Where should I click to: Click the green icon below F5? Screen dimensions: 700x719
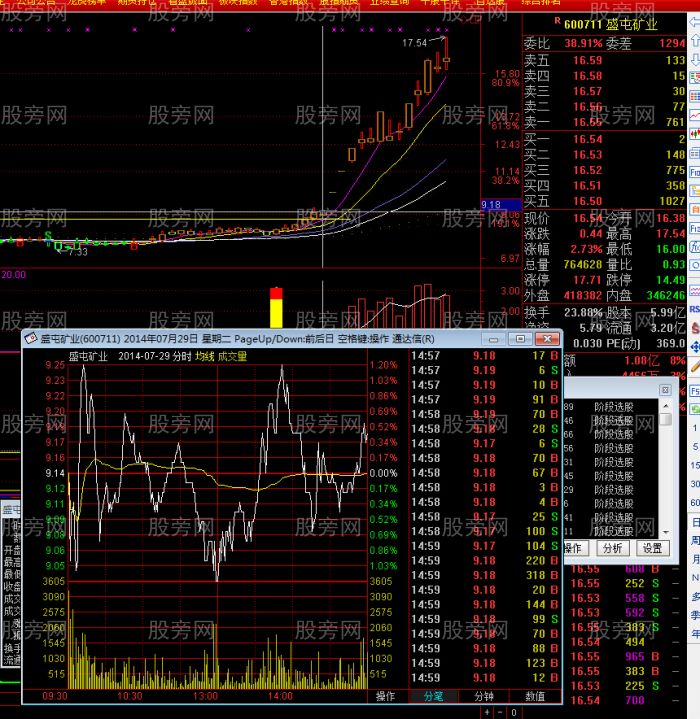coord(695,409)
